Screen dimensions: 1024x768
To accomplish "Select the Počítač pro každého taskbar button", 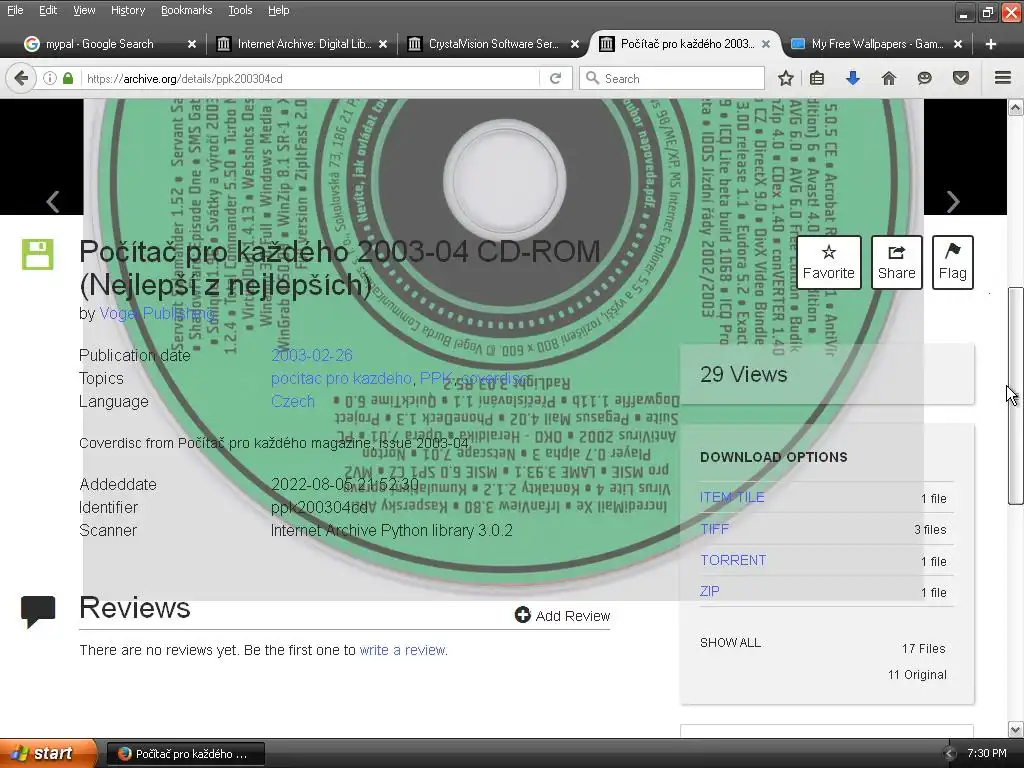I will click(x=185, y=754).
